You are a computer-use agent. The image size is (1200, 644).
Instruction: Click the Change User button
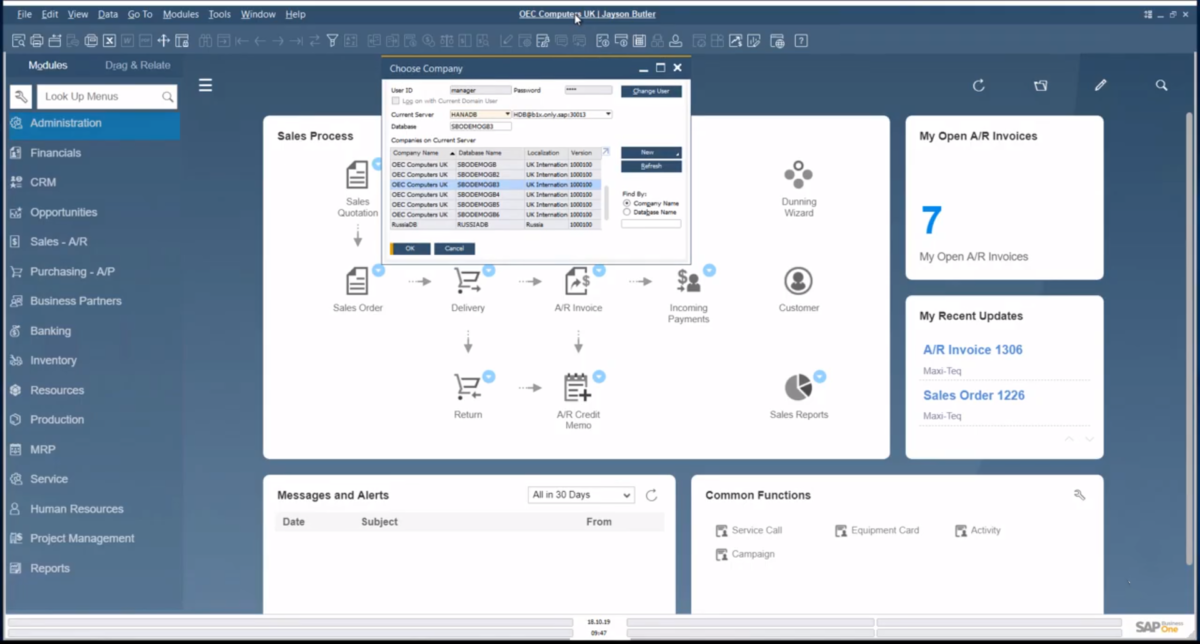click(651, 91)
